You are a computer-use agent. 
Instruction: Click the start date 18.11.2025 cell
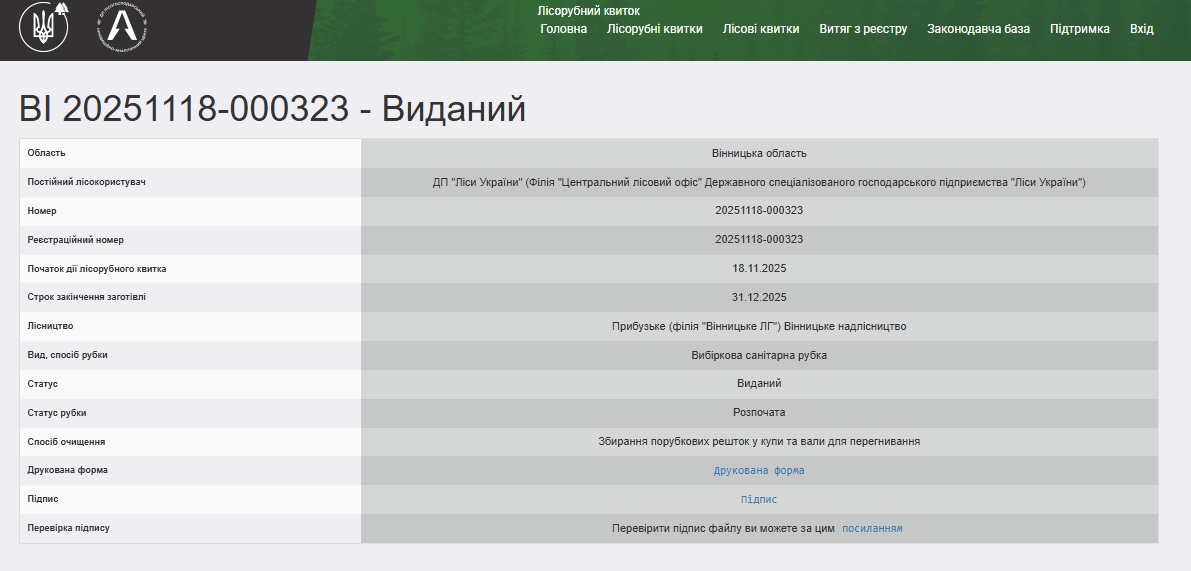759,269
